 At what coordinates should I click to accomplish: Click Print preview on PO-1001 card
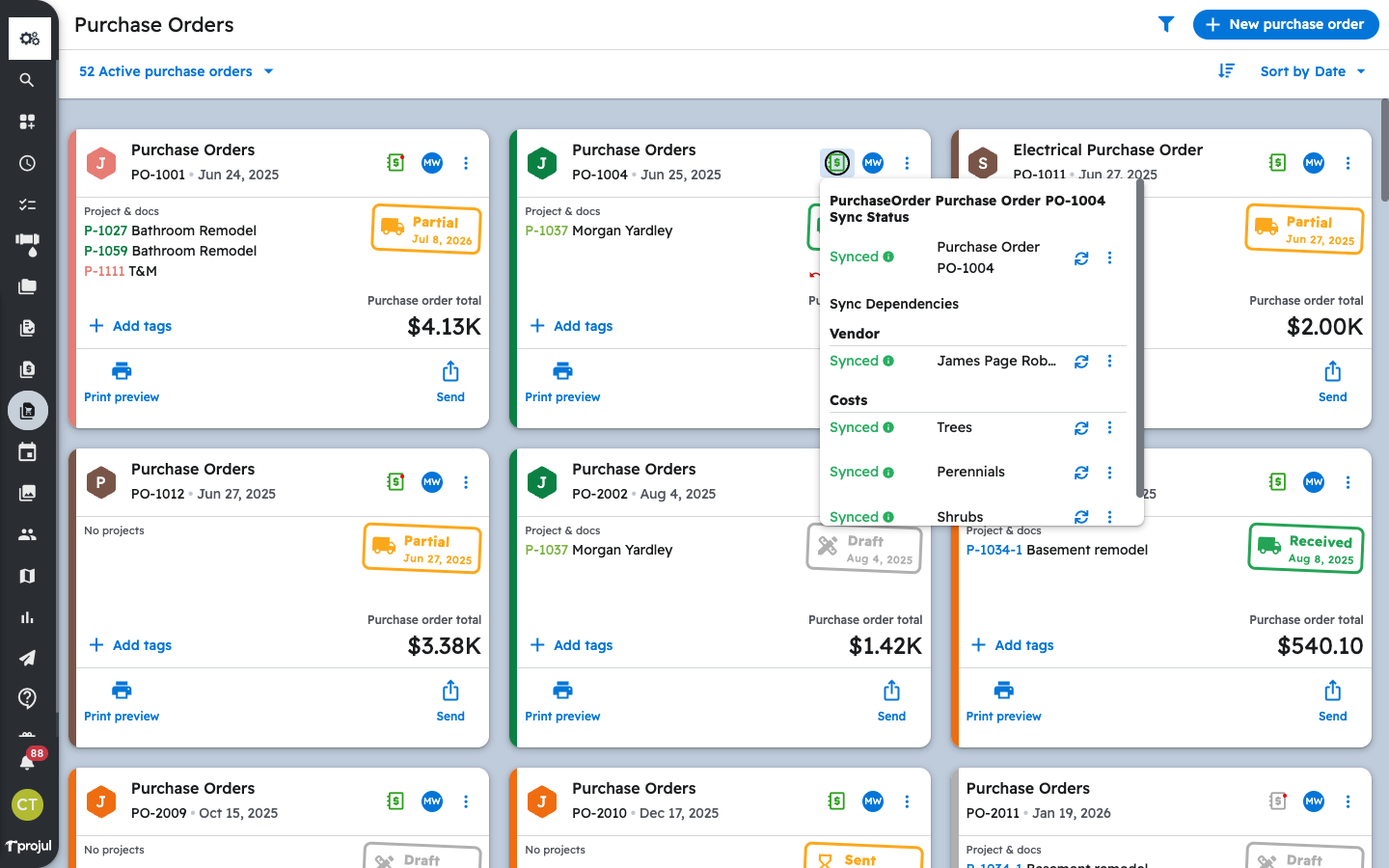tap(122, 382)
